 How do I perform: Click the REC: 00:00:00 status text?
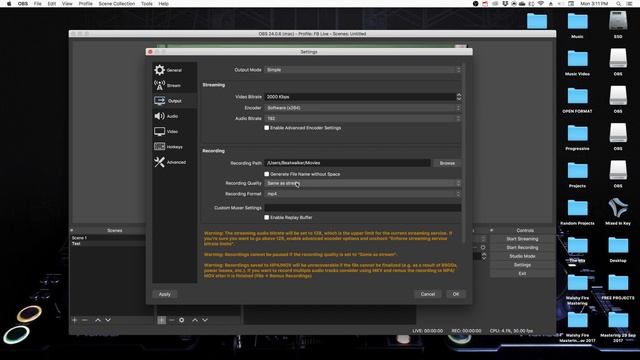click(466, 331)
